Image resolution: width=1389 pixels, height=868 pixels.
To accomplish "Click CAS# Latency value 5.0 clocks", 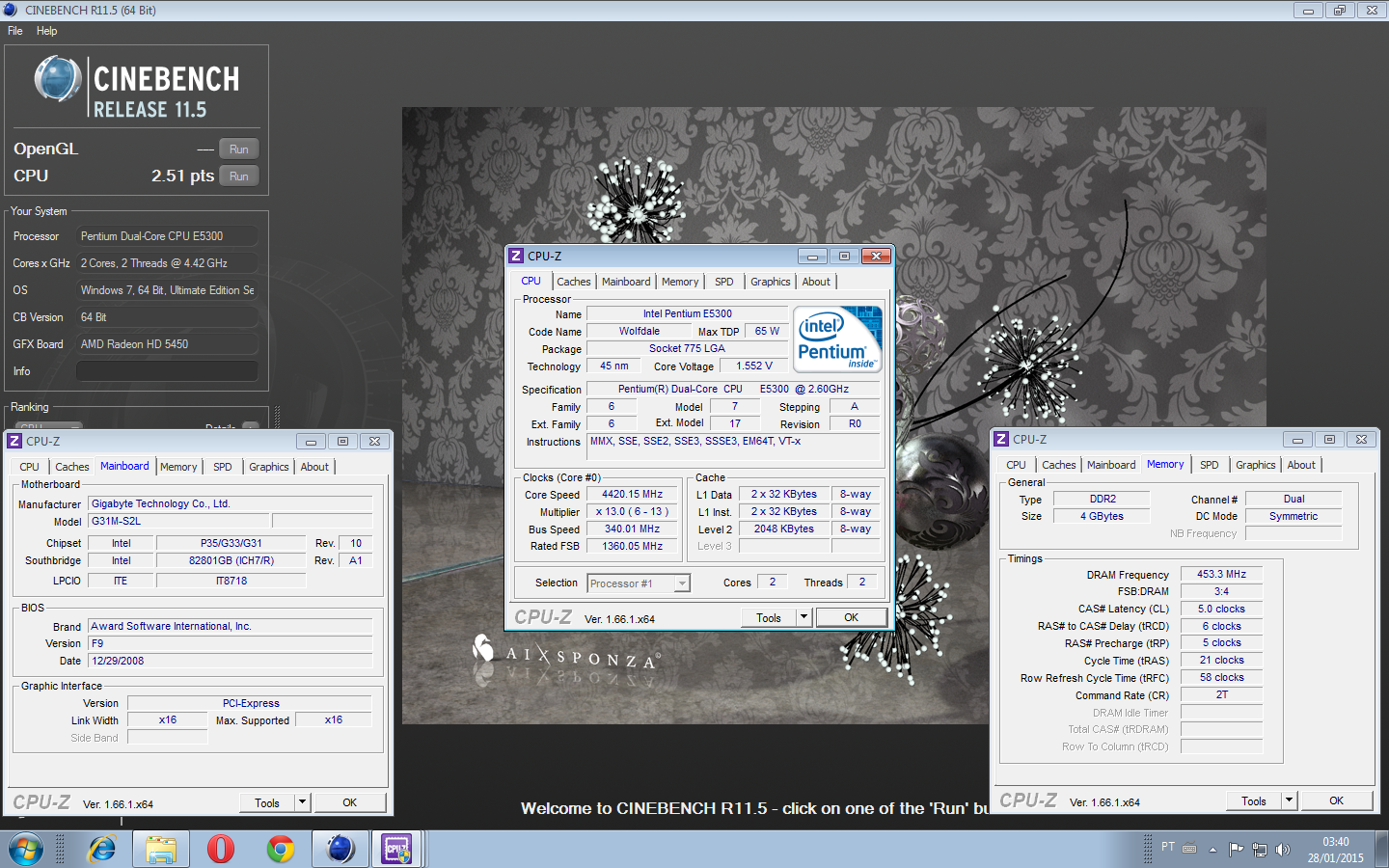I will click(x=1221, y=609).
